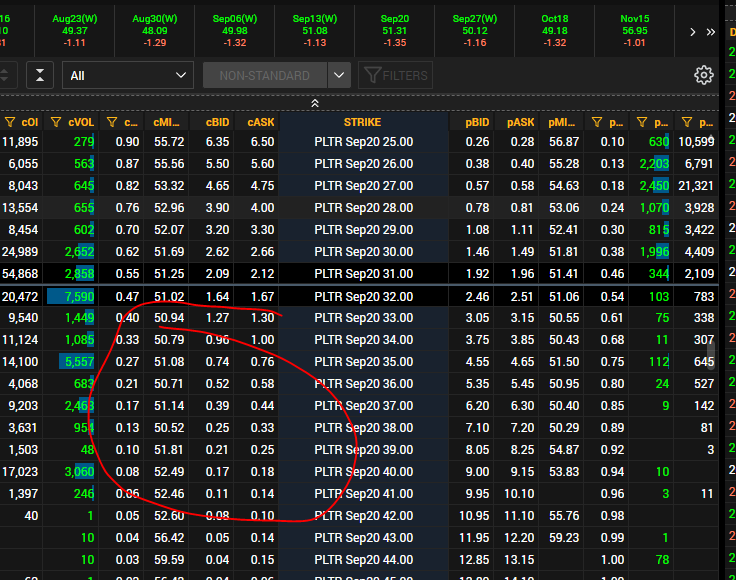736x580 pixels.
Task: Click call ask 1.67 on 32.00 strike
Action: click(x=262, y=297)
